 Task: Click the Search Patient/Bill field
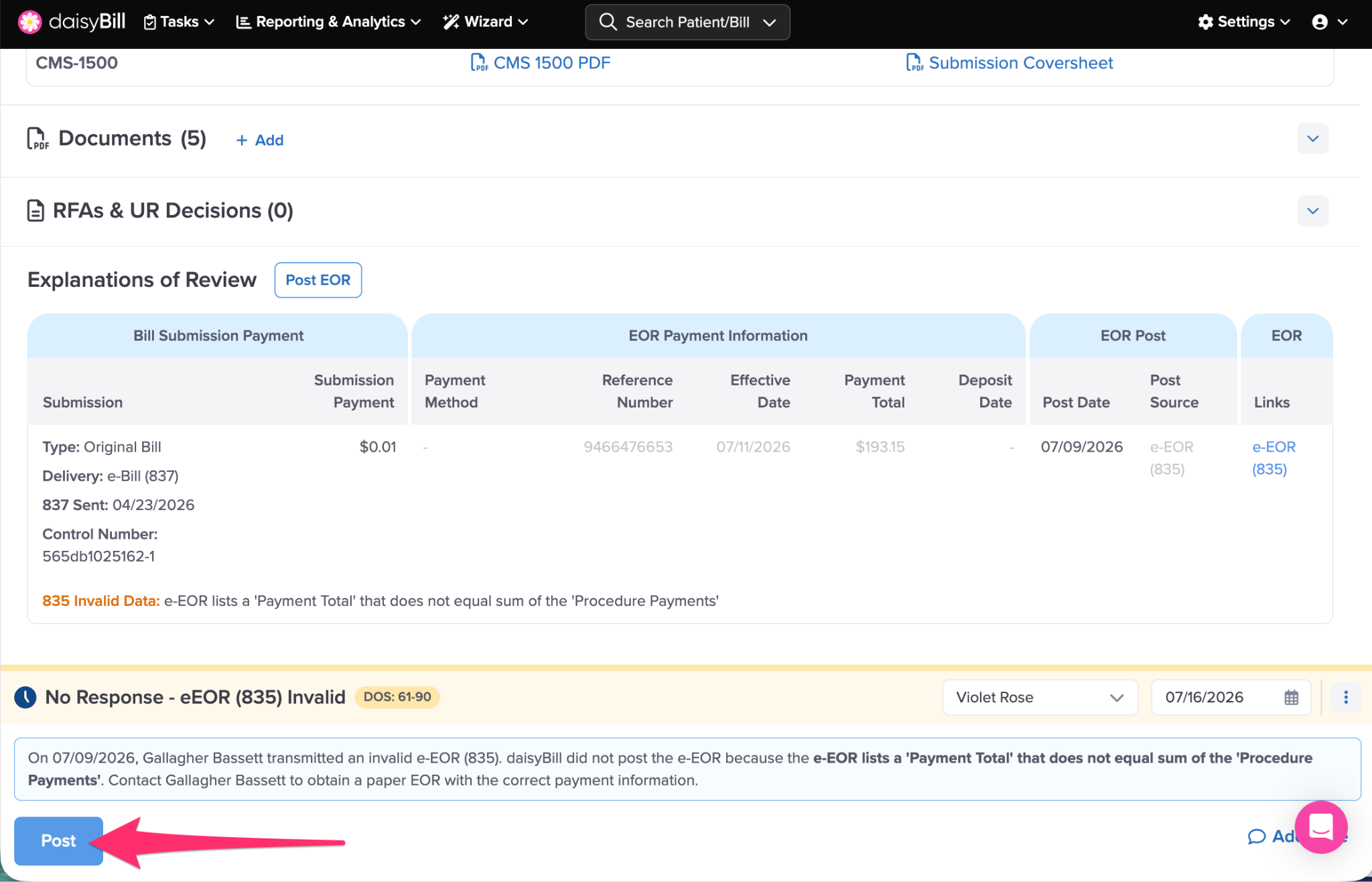tap(687, 22)
